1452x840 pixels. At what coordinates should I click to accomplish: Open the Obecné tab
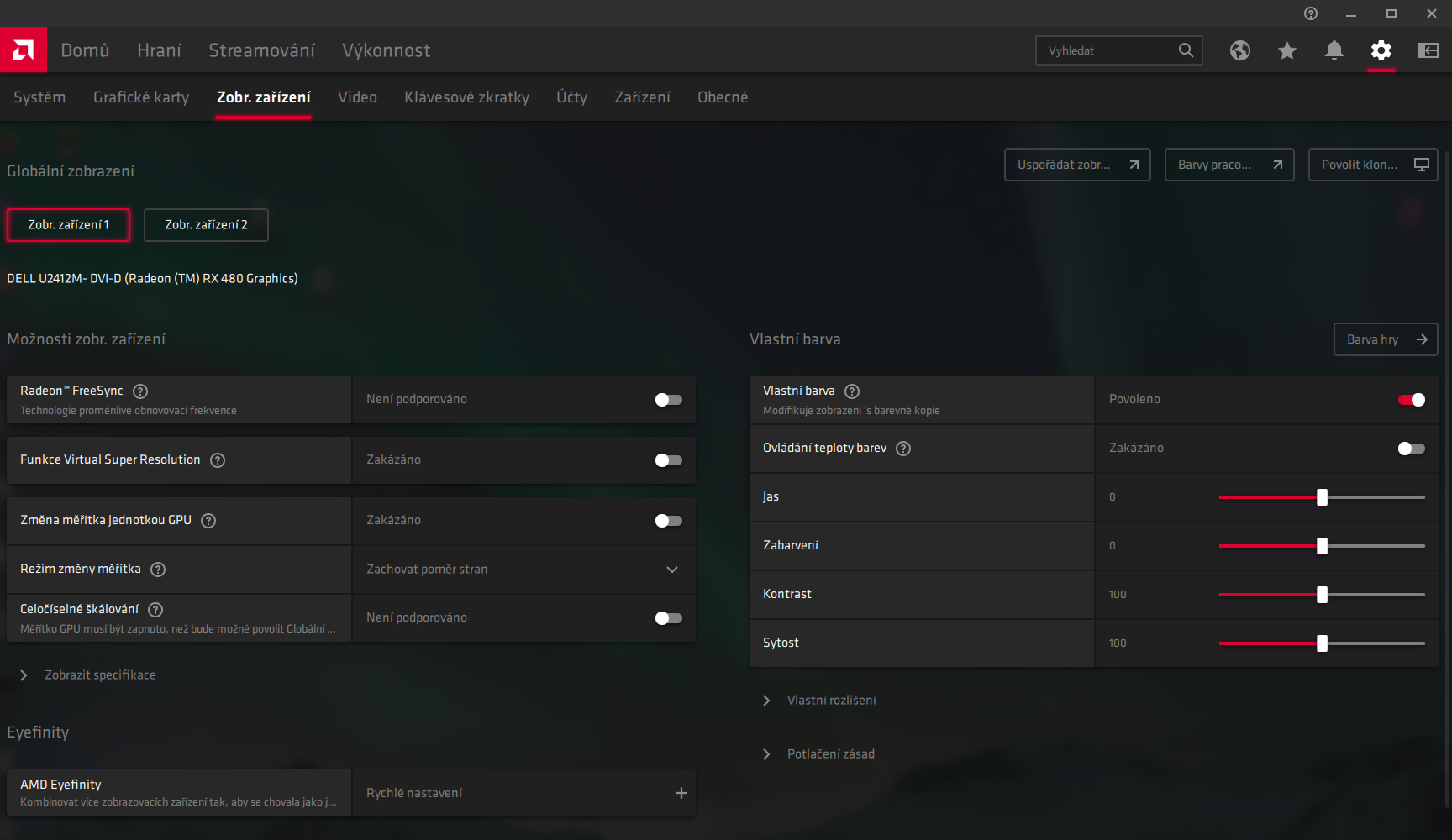[x=723, y=97]
